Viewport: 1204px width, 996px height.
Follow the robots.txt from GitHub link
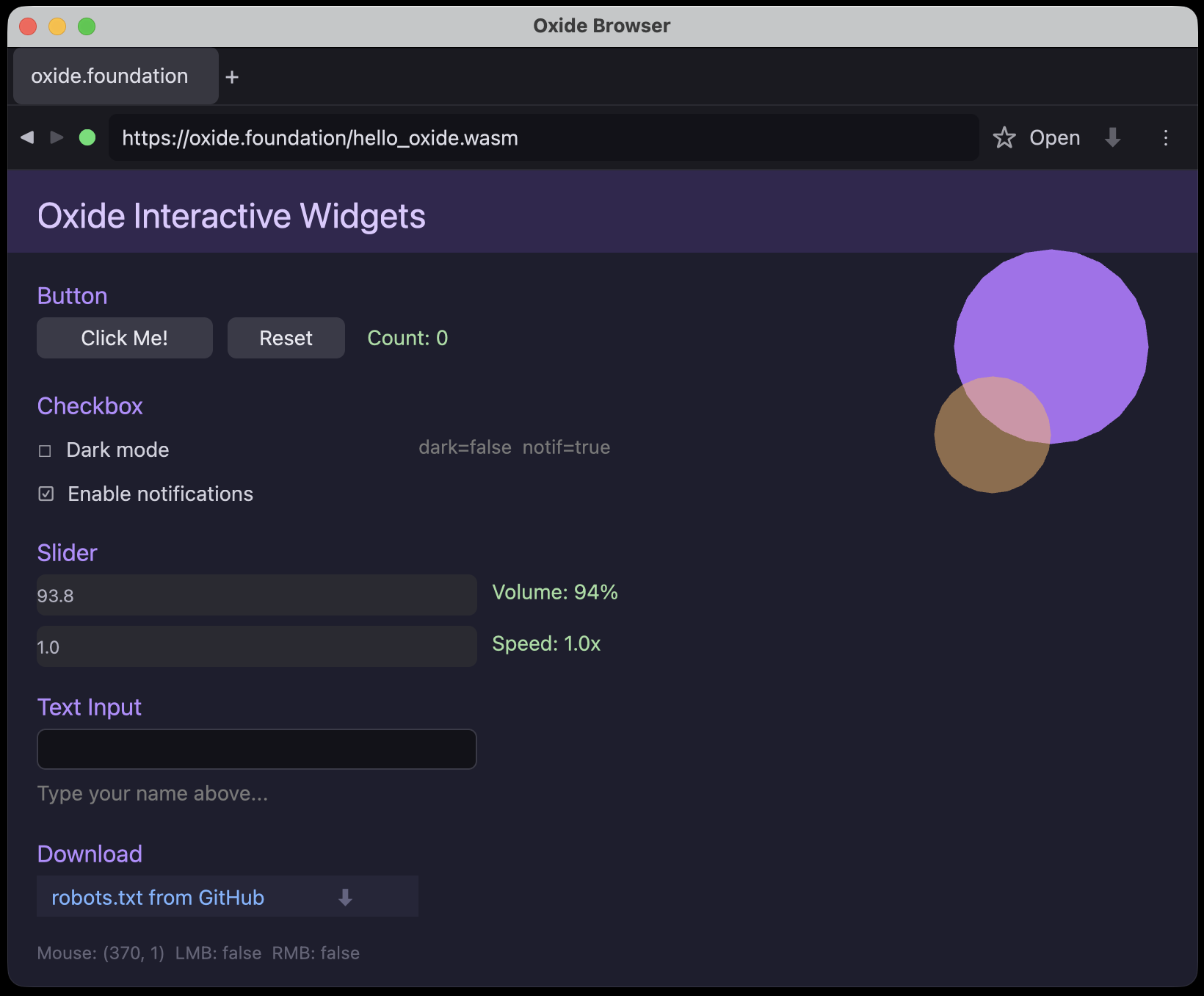(x=157, y=896)
